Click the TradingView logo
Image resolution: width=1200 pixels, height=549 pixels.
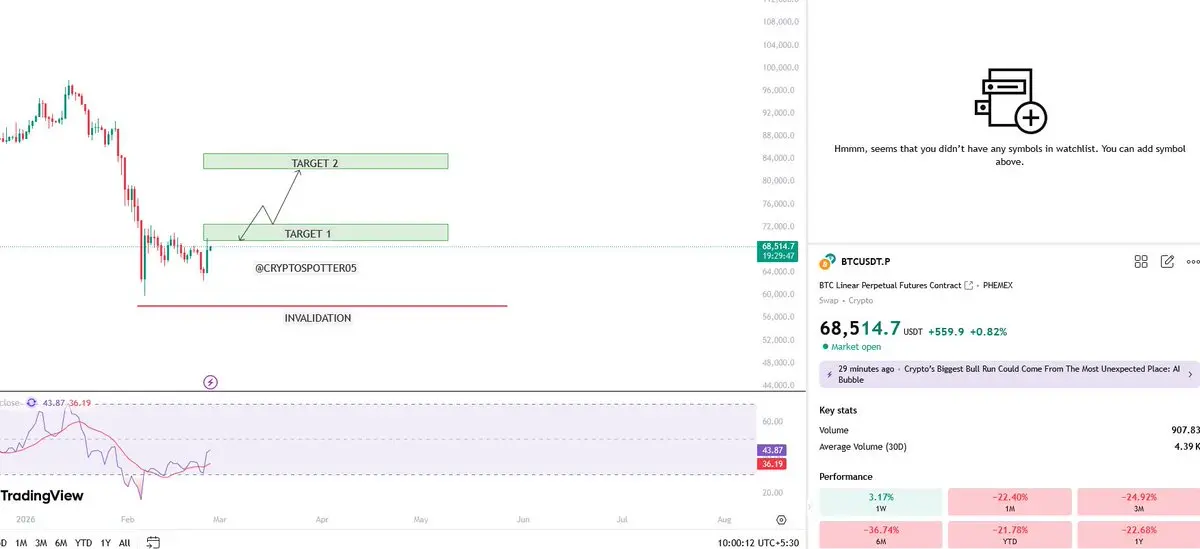(x=42, y=496)
